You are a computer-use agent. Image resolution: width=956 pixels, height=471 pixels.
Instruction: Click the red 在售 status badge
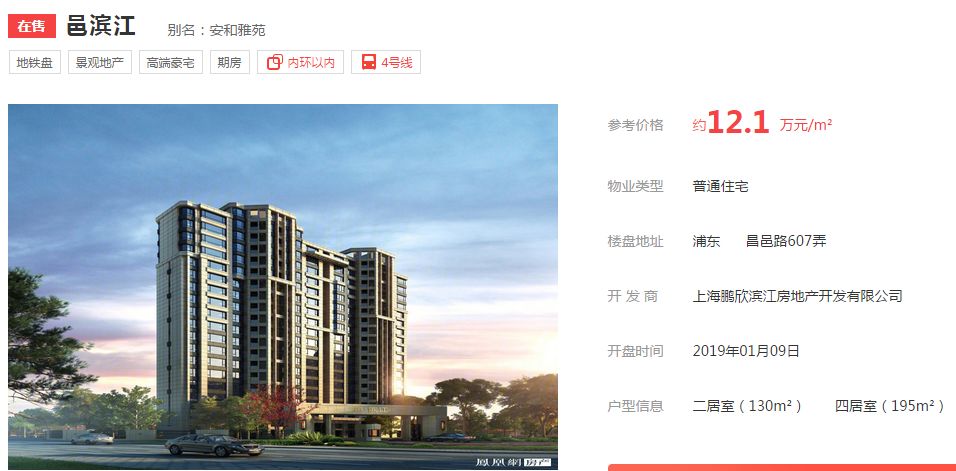click(32, 26)
